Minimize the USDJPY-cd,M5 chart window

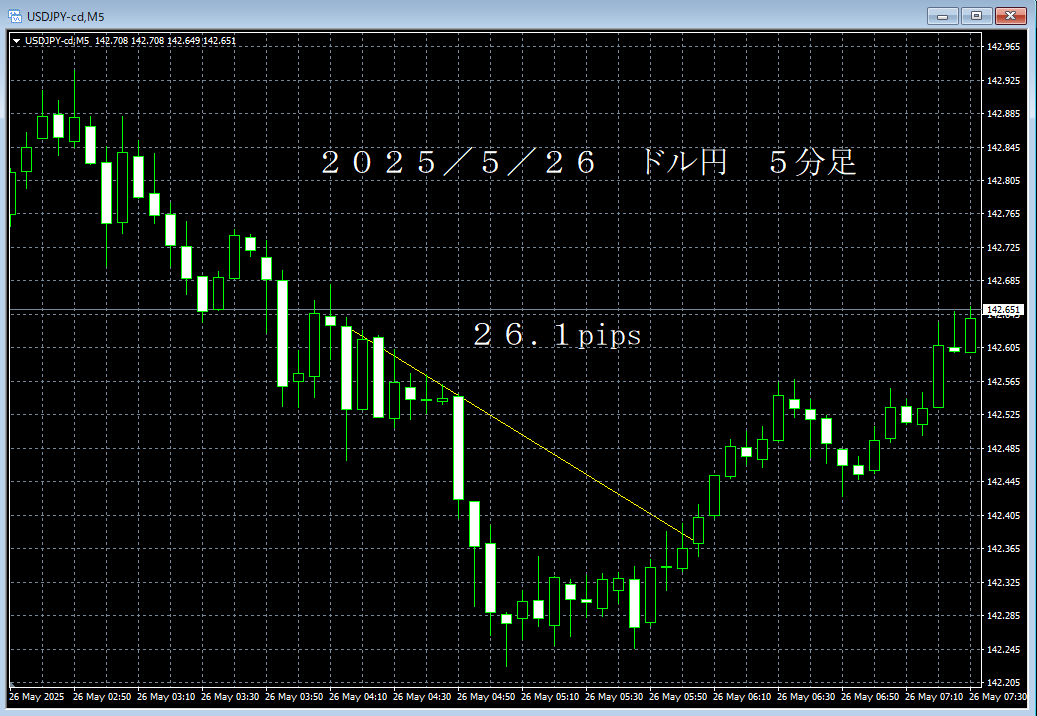[941, 16]
